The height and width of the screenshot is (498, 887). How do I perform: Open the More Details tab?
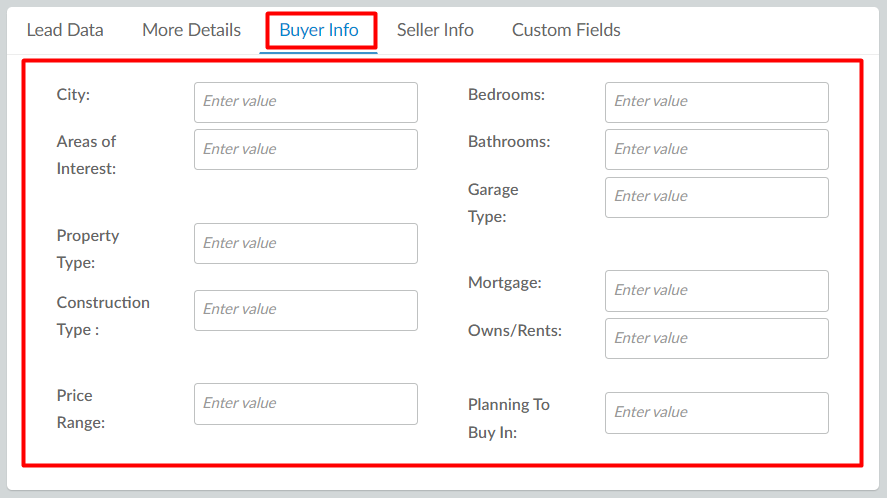[191, 30]
